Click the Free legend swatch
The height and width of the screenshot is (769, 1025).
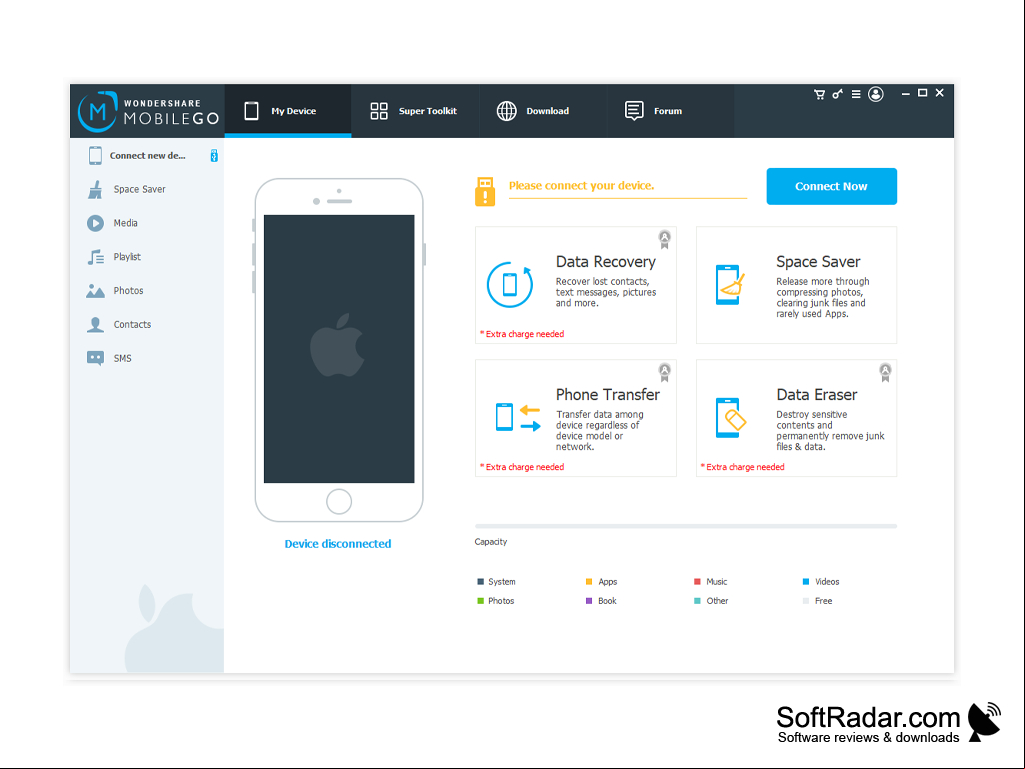click(x=805, y=601)
